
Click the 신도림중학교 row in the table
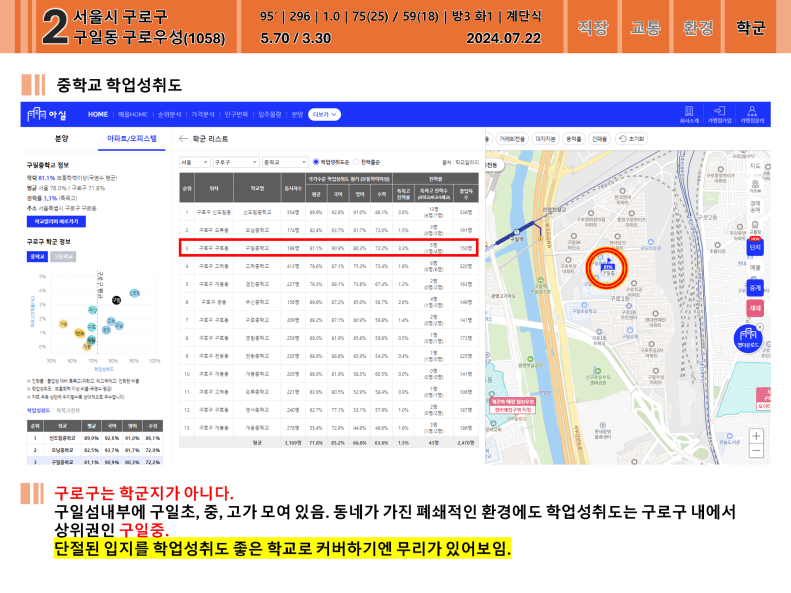pyautogui.click(x=329, y=212)
